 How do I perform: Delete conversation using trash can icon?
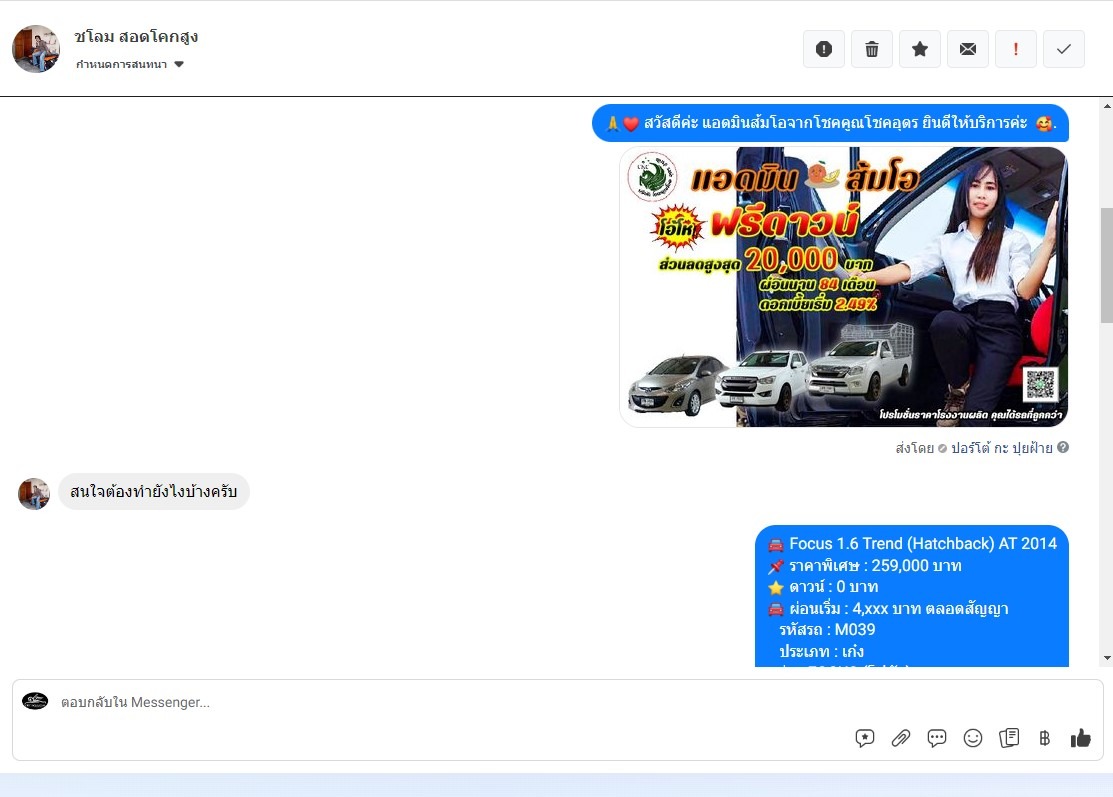871,49
